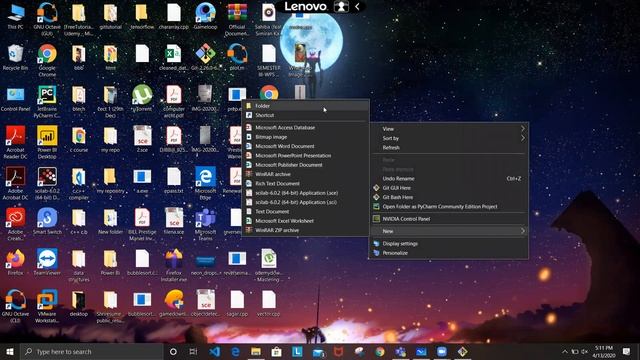640x360 pixels.
Task: Select the Microsoft Edge desktop shortcut
Action: (x=205, y=183)
